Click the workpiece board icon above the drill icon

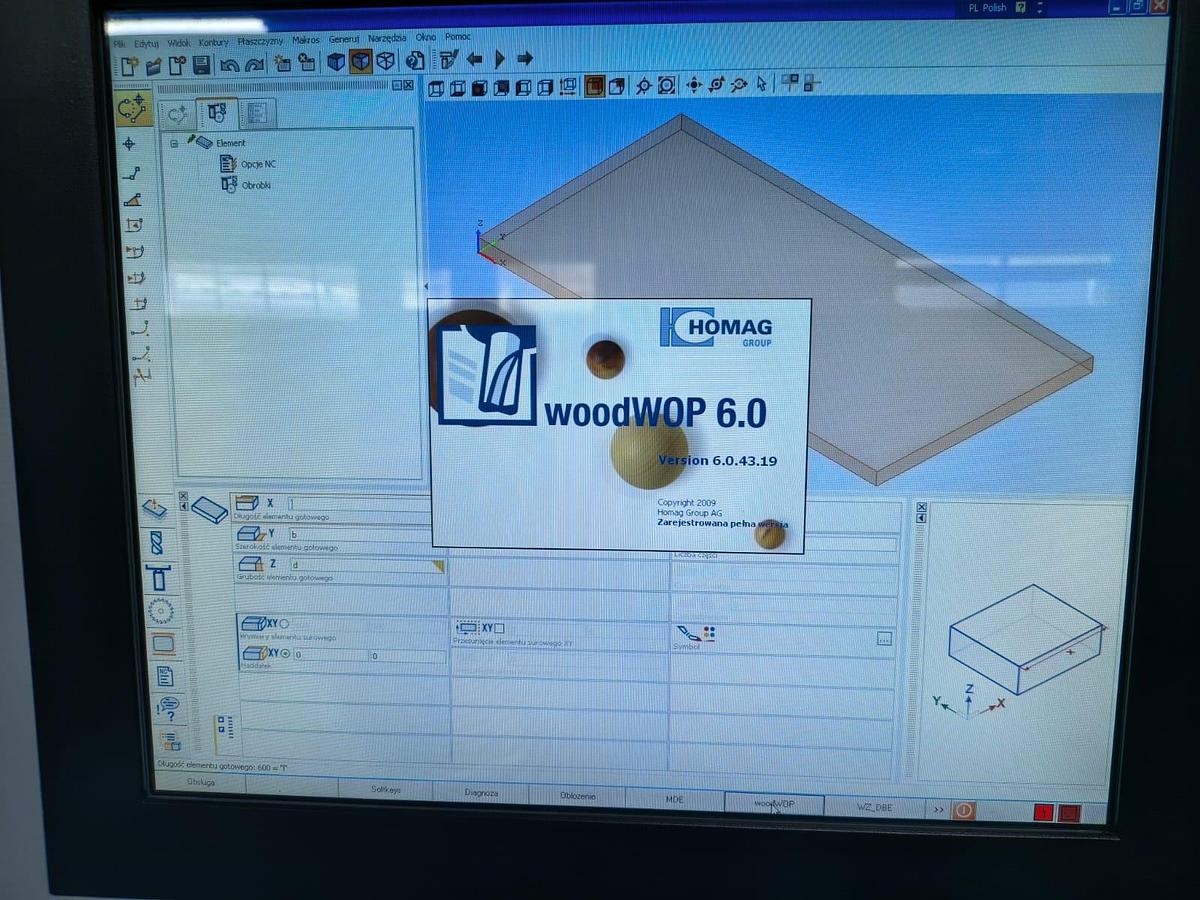pyautogui.click(x=153, y=509)
